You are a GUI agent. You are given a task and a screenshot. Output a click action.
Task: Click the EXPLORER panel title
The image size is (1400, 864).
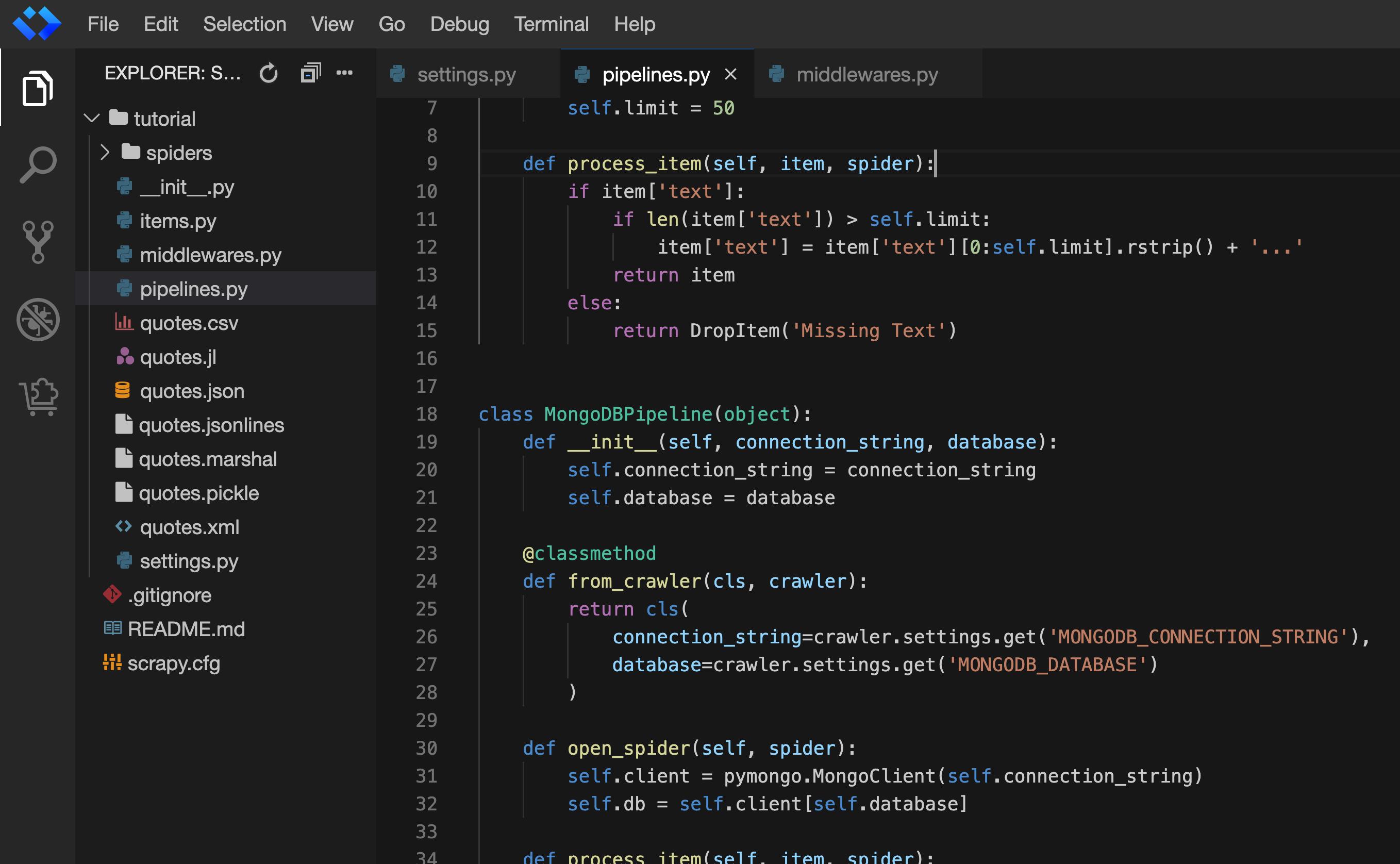(x=173, y=73)
